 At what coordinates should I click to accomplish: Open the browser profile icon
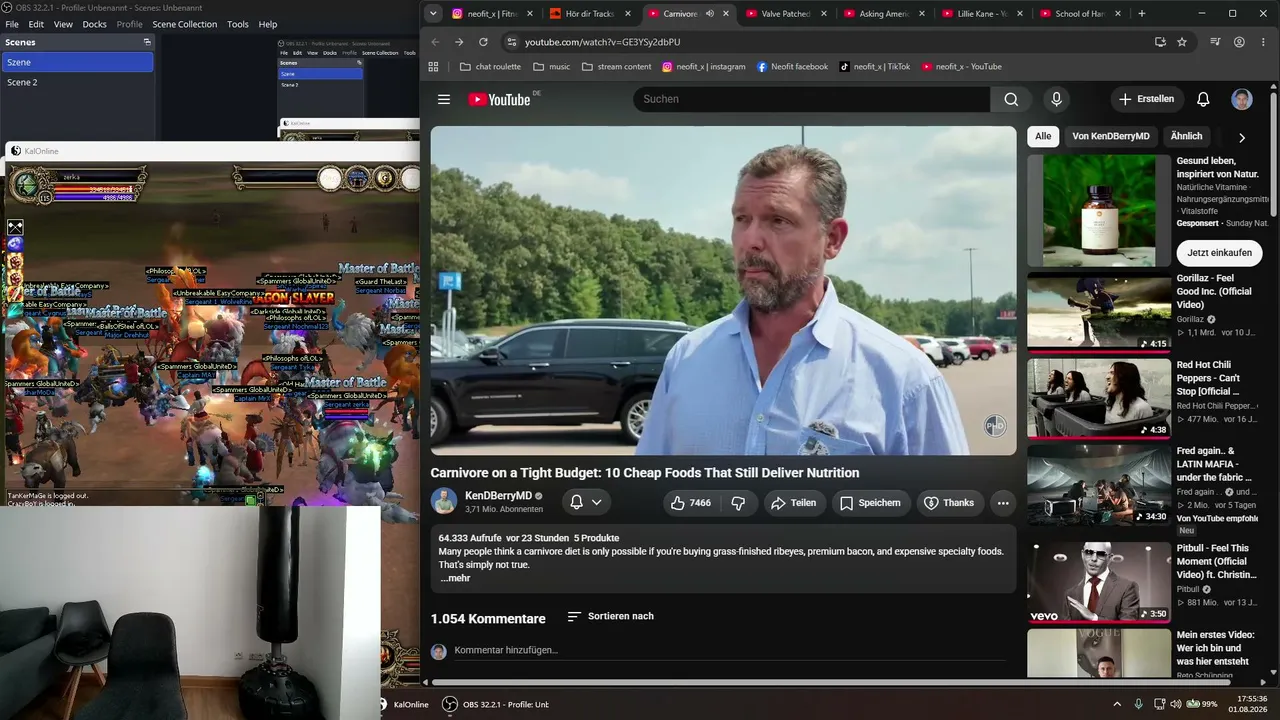[x=1239, y=42]
